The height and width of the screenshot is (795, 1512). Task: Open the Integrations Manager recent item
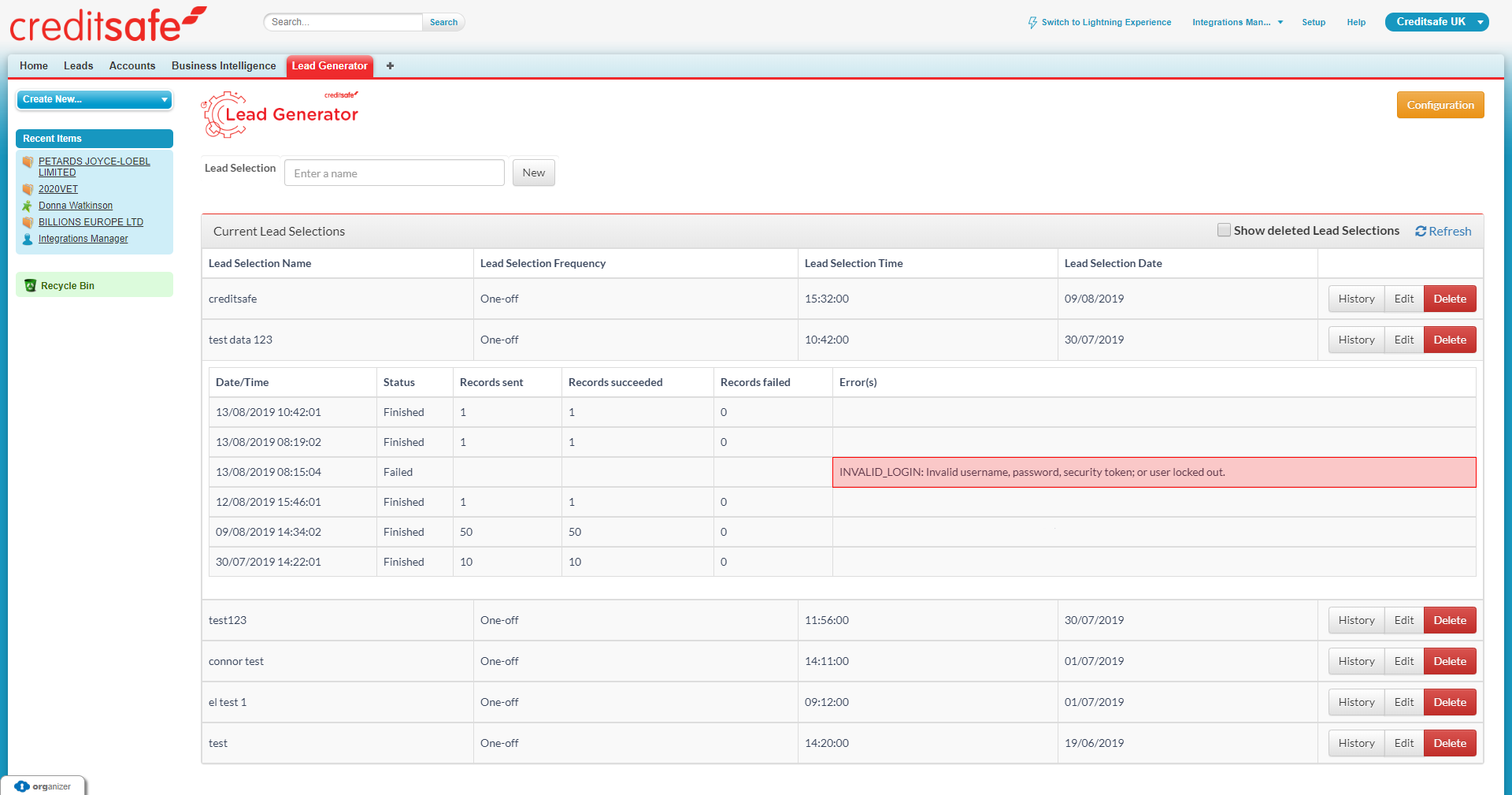[83, 239]
